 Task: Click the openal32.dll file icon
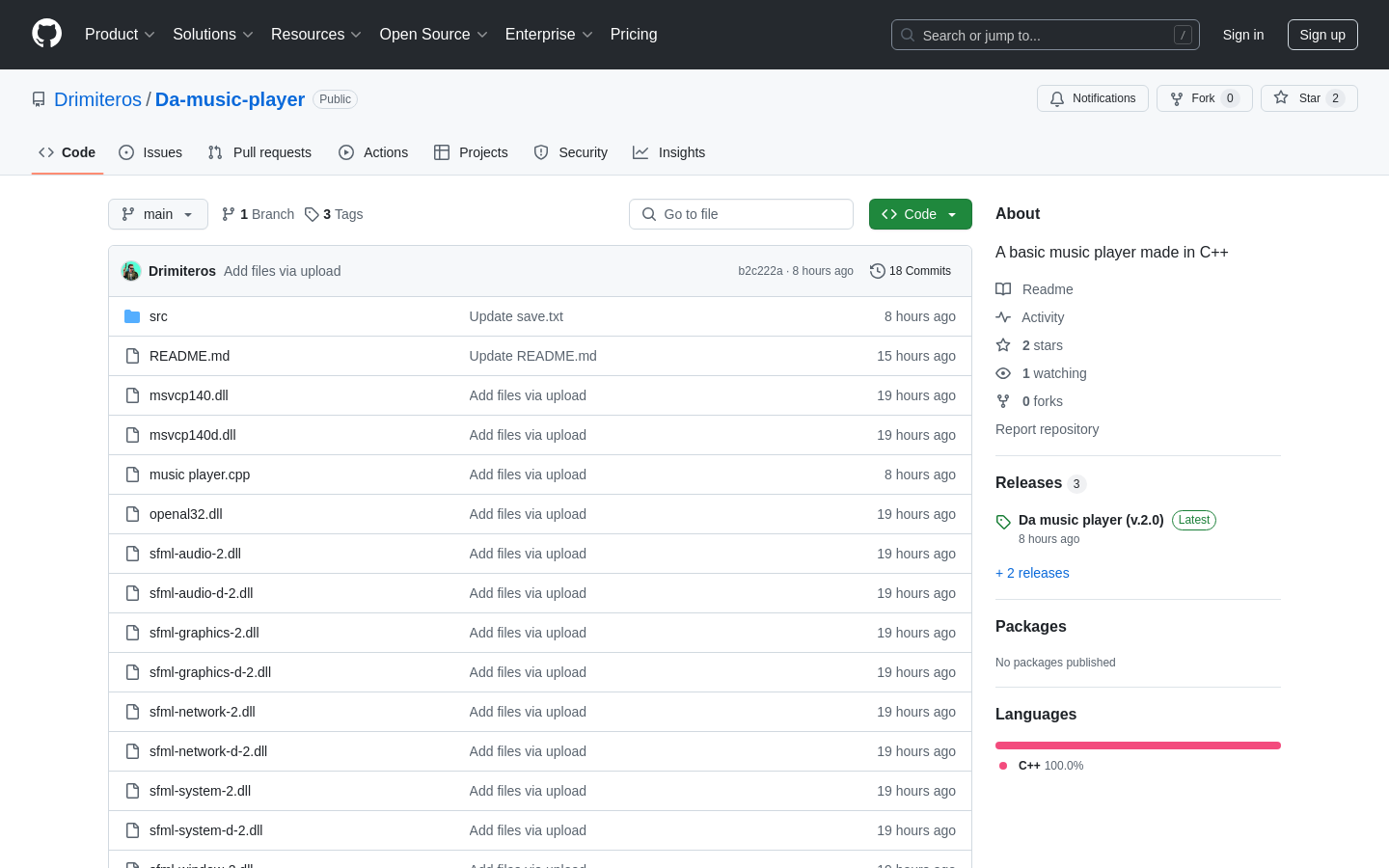132,514
